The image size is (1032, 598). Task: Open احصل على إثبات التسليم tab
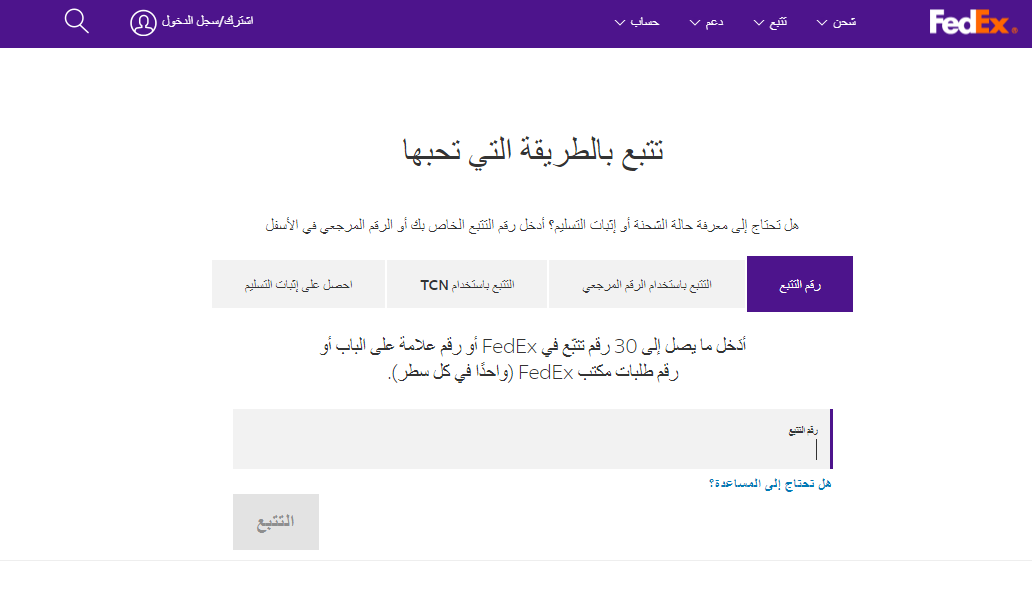(x=298, y=284)
